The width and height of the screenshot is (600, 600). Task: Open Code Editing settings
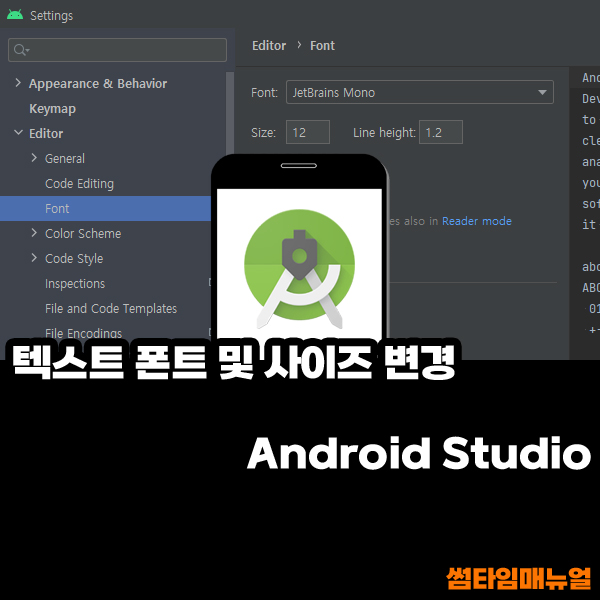[79, 184]
